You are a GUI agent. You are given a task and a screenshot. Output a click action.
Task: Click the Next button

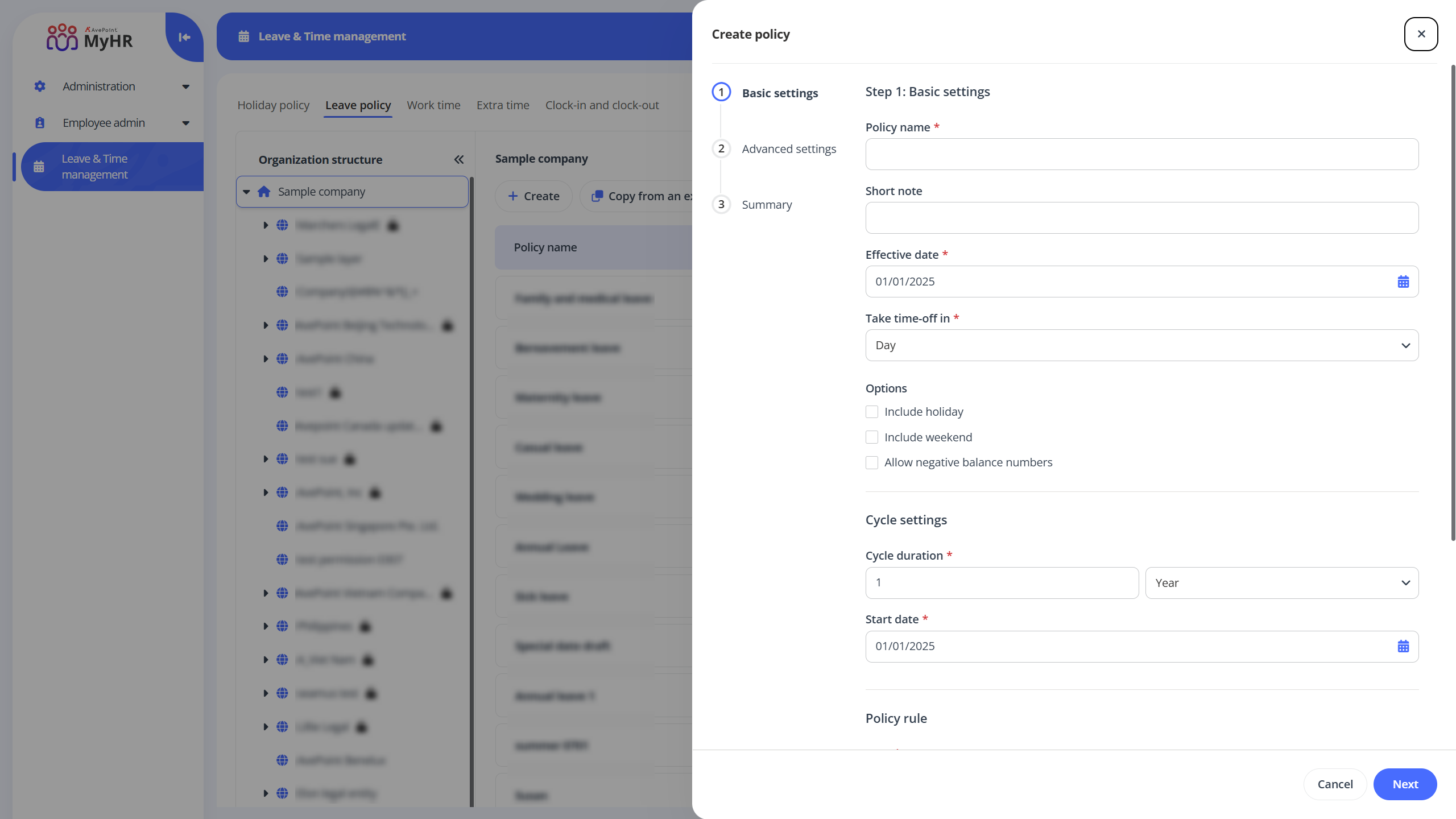(1405, 784)
